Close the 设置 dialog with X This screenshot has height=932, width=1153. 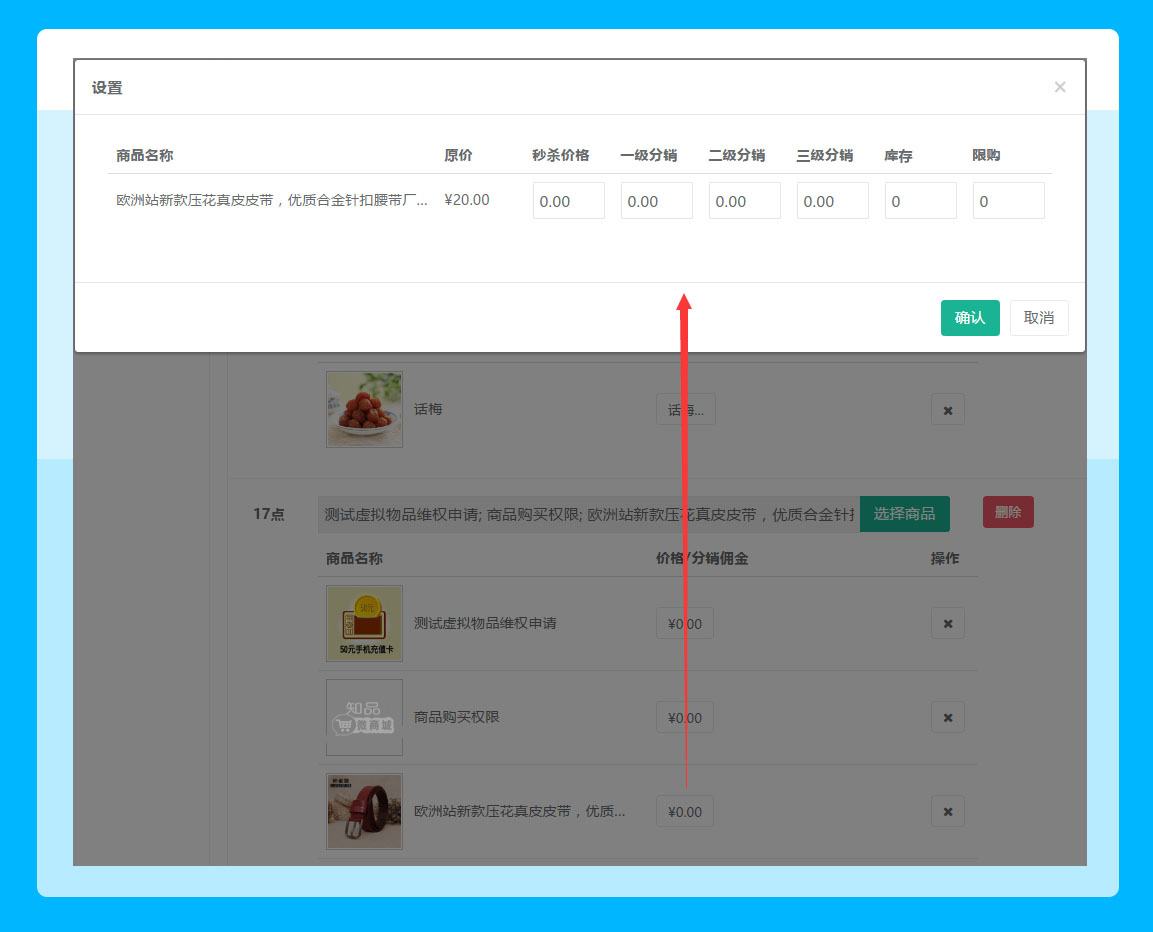pyautogui.click(x=1060, y=87)
